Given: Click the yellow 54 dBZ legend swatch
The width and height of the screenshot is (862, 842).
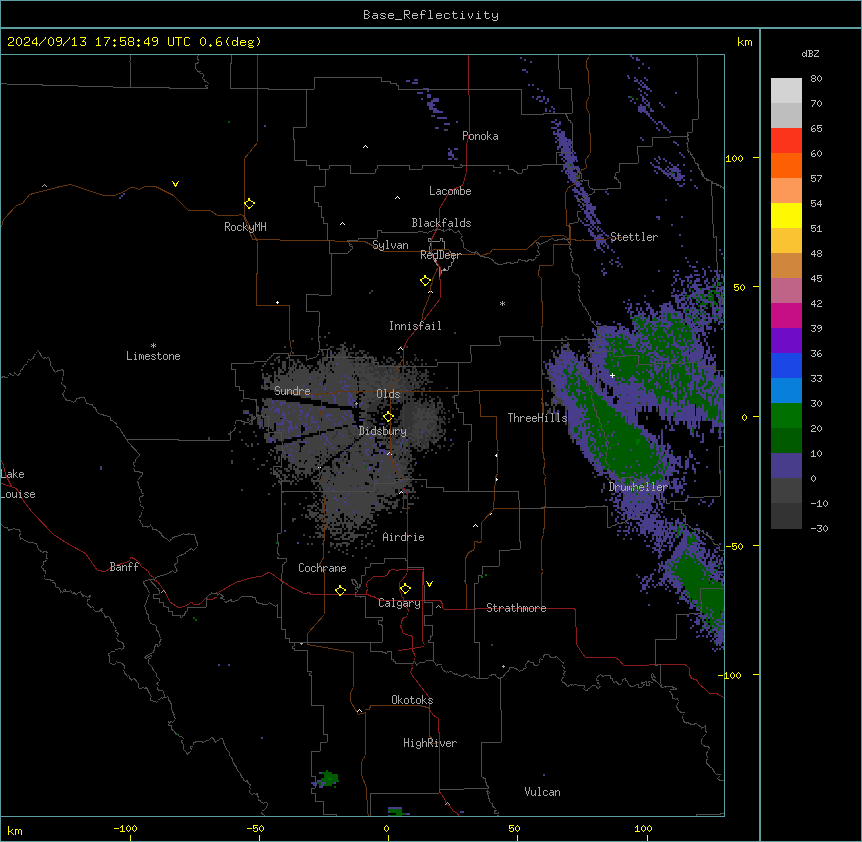Looking at the screenshot, I should pos(786,215).
